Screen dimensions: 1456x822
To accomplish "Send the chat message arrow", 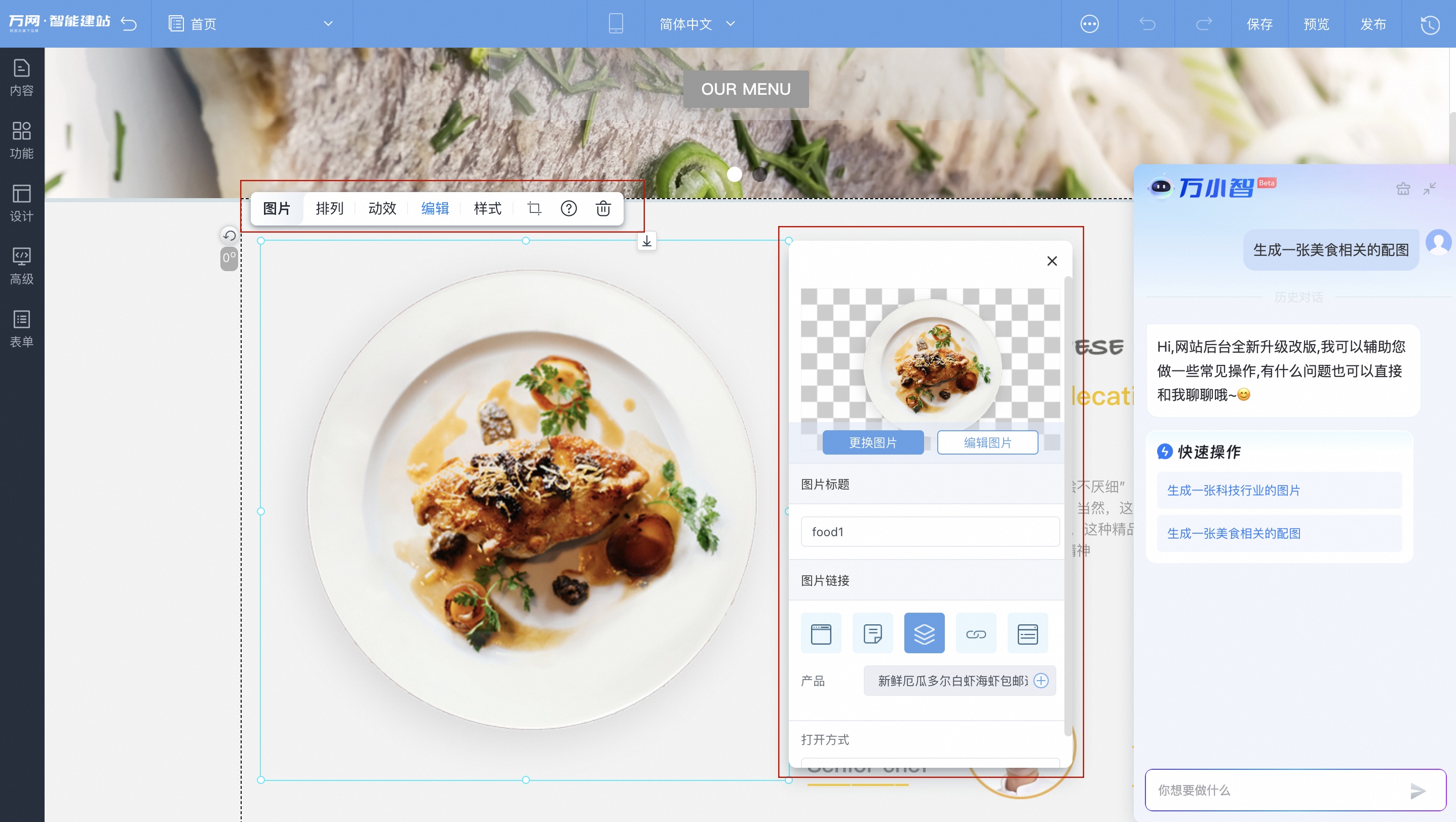I will click(x=1418, y=791).
